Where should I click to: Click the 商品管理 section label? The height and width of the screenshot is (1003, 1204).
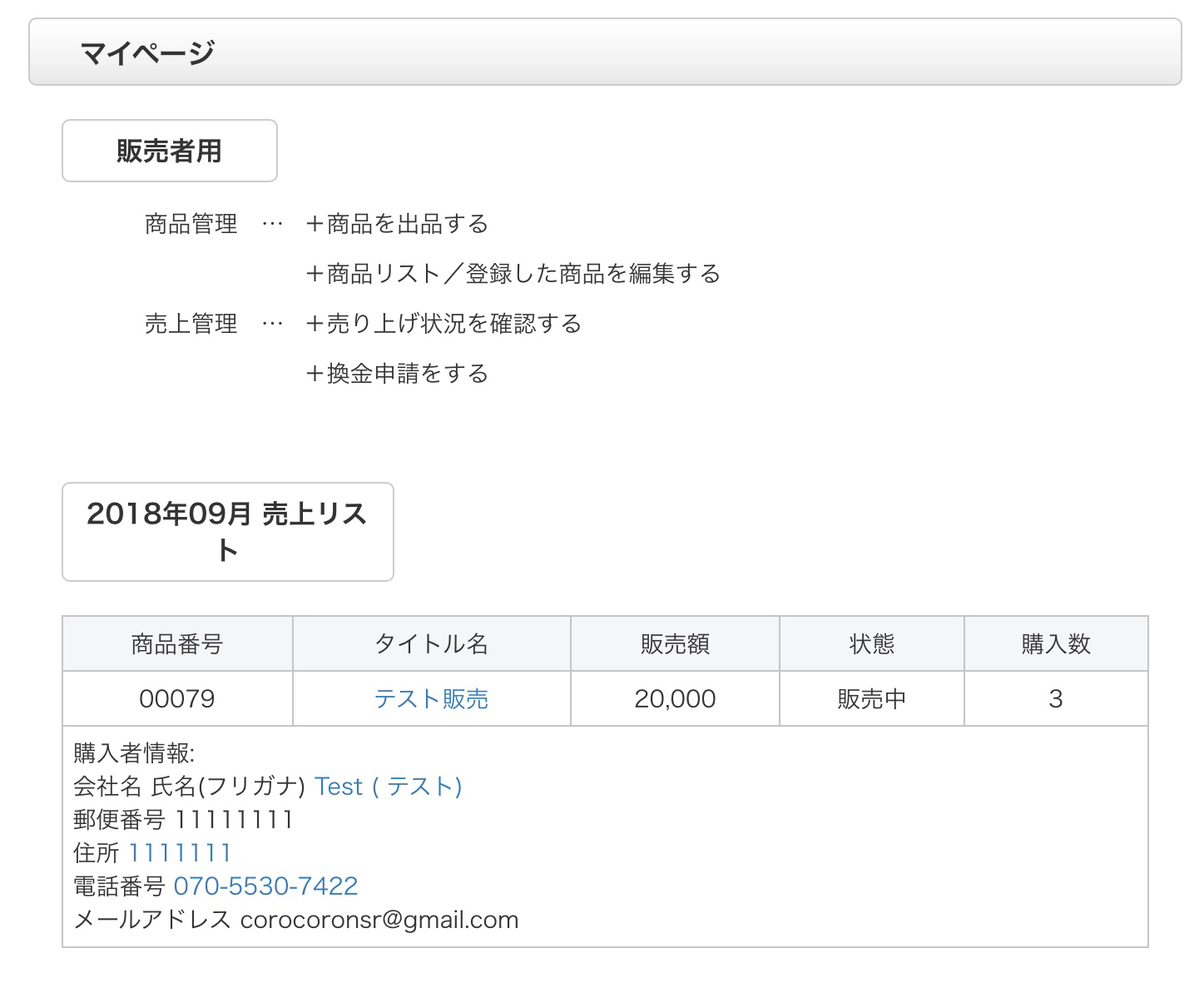click(x=191, y=224)
